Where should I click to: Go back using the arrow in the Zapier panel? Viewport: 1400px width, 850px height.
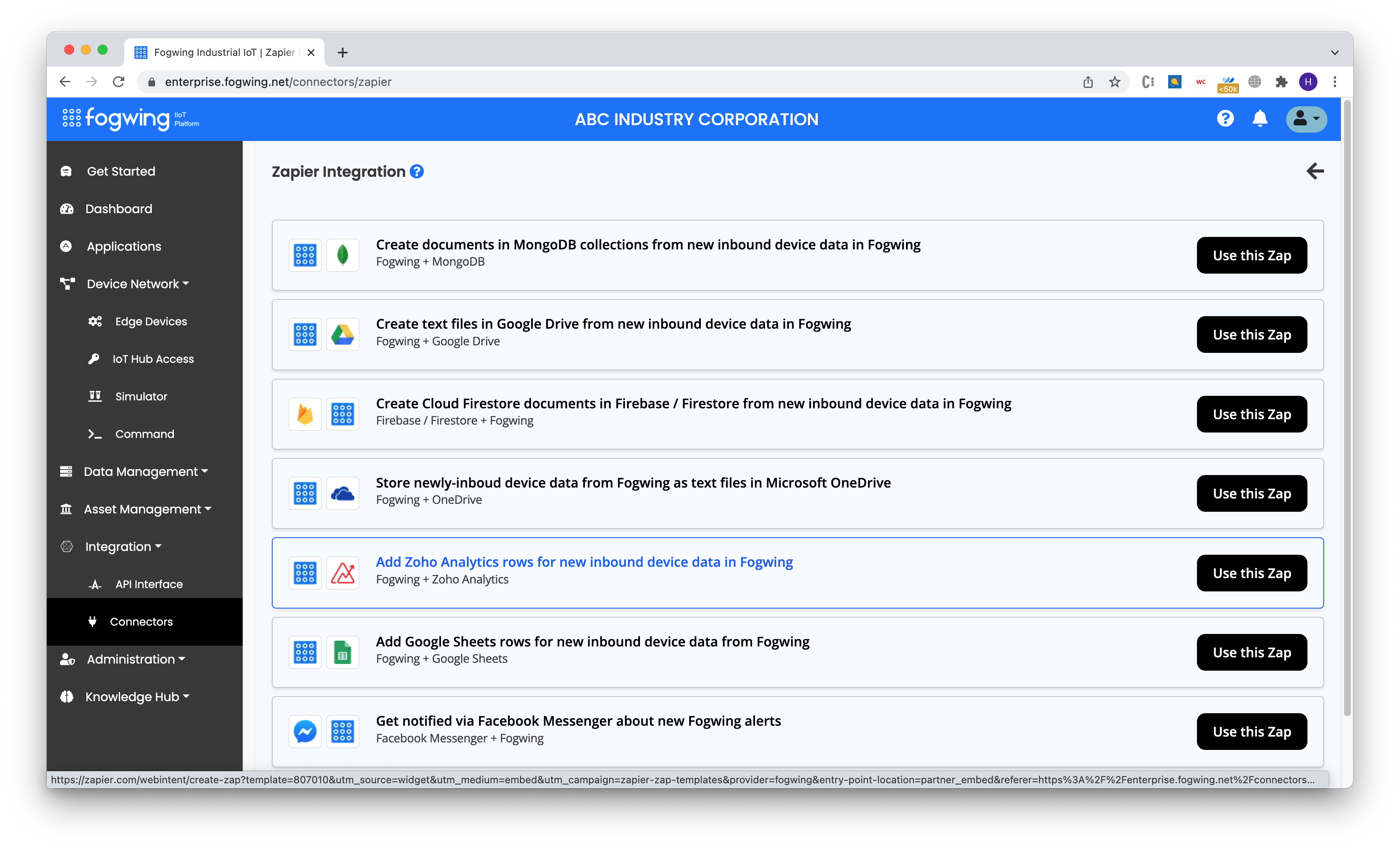pyautogui.click(x=1315, y=171)
